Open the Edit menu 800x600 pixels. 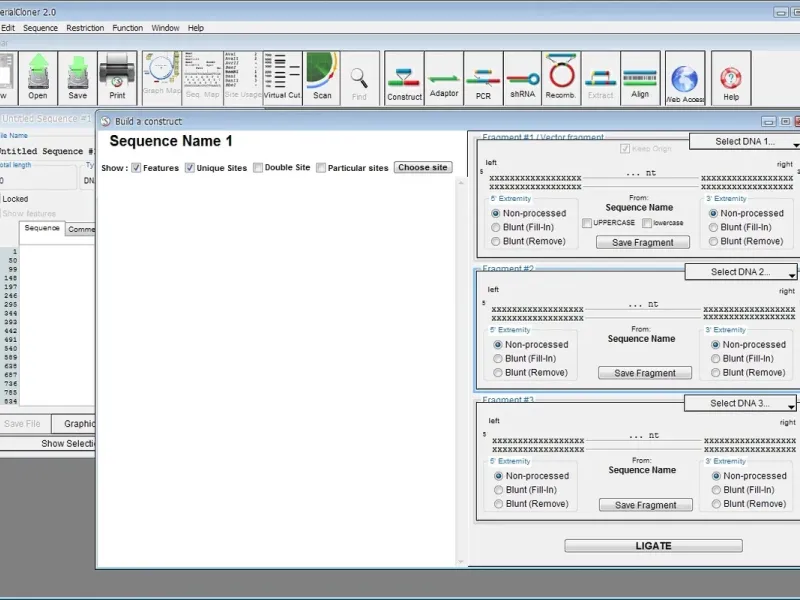coord(8,28)
